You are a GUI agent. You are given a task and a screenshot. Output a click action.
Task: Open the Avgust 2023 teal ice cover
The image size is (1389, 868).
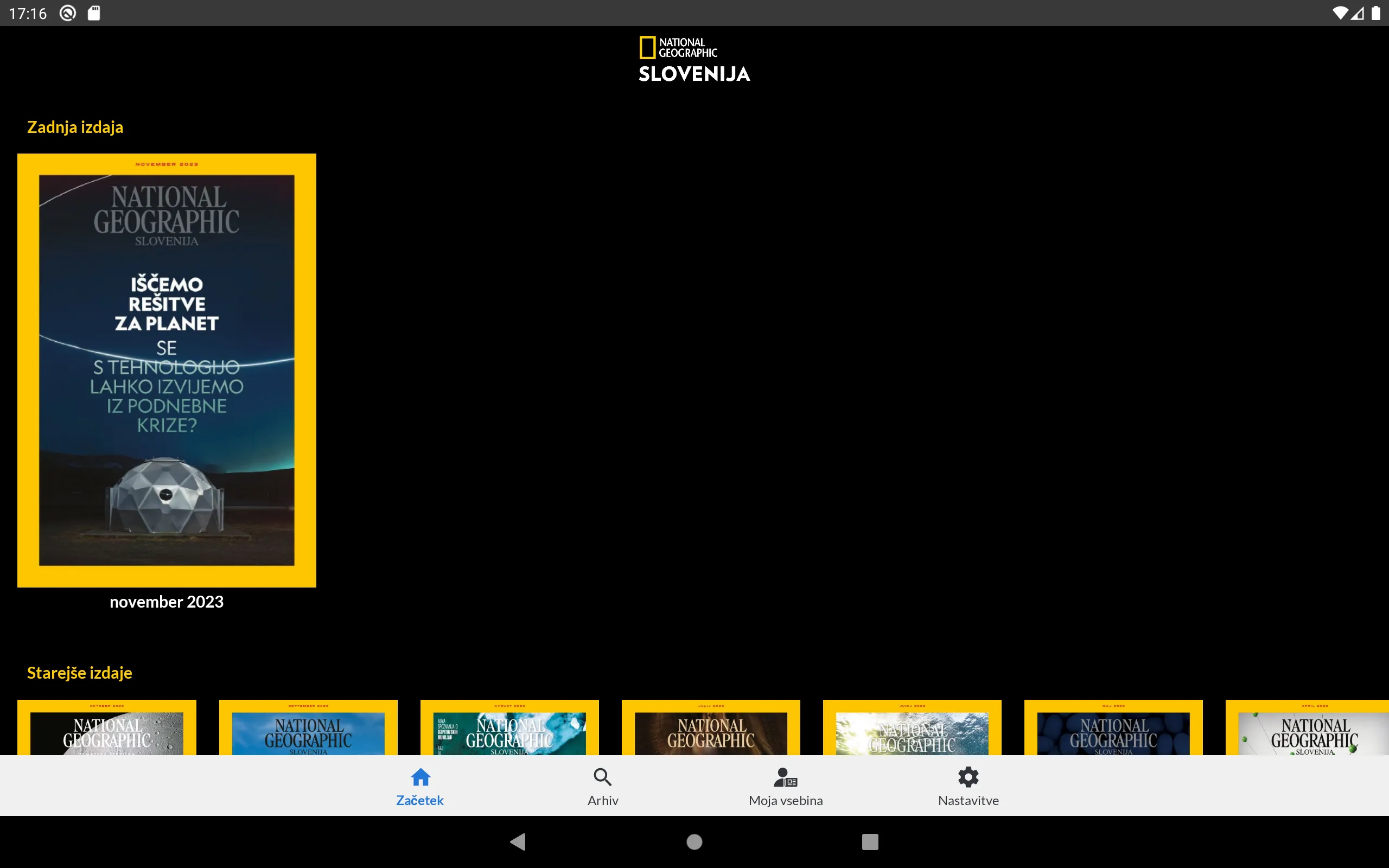coord(509,727)
